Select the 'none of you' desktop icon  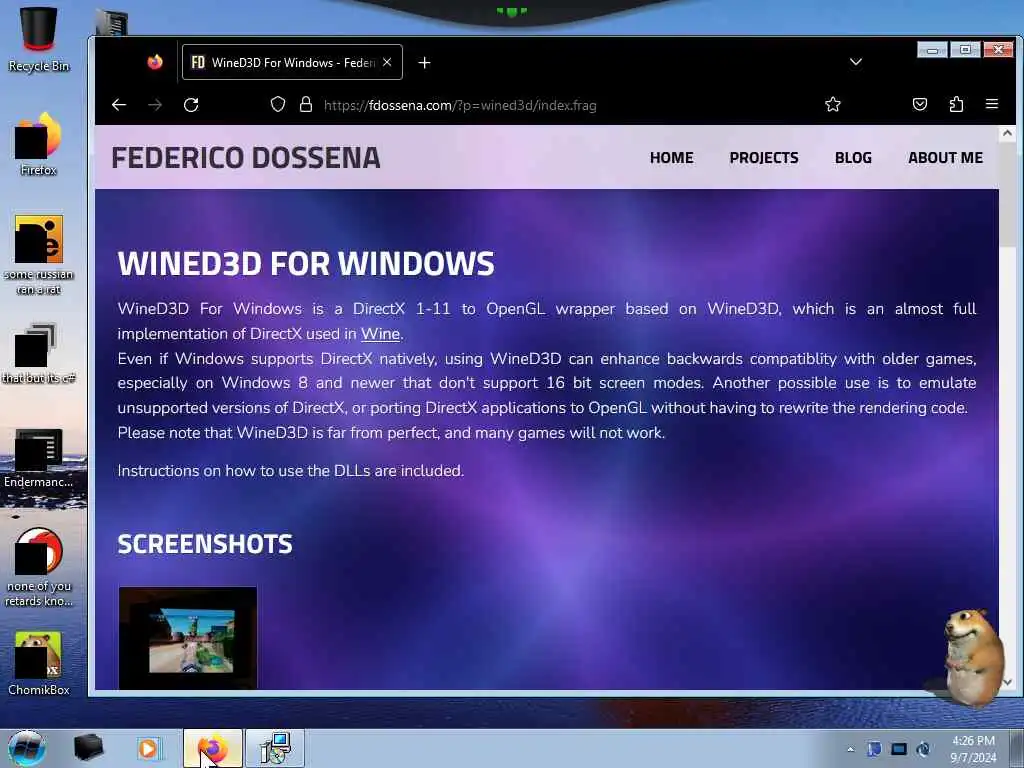click(39, 567)
